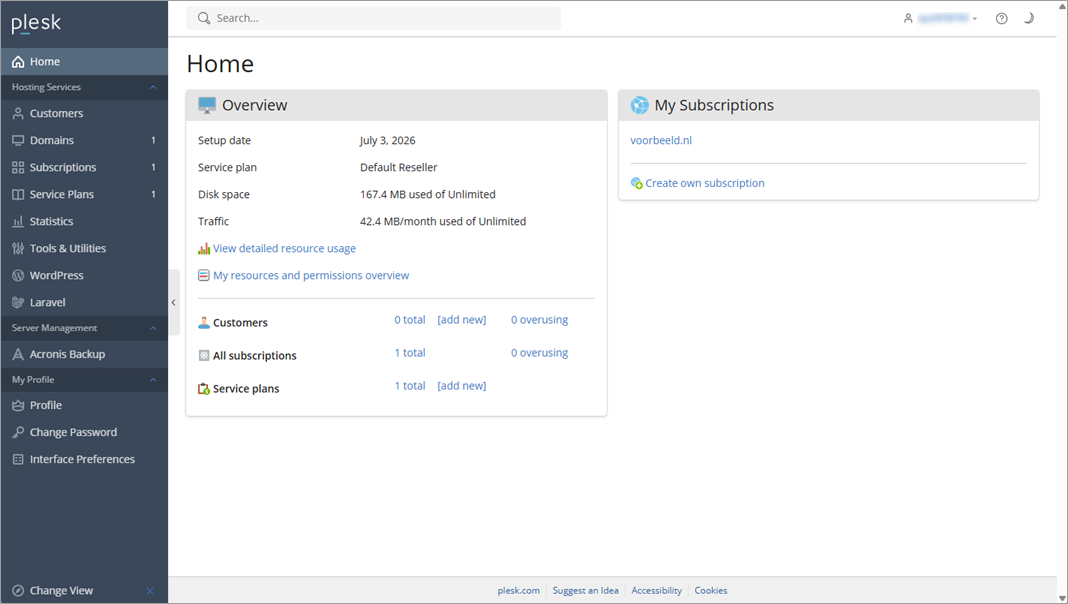
Task: Click the Change Password key icon
Action: coord(18,432)
